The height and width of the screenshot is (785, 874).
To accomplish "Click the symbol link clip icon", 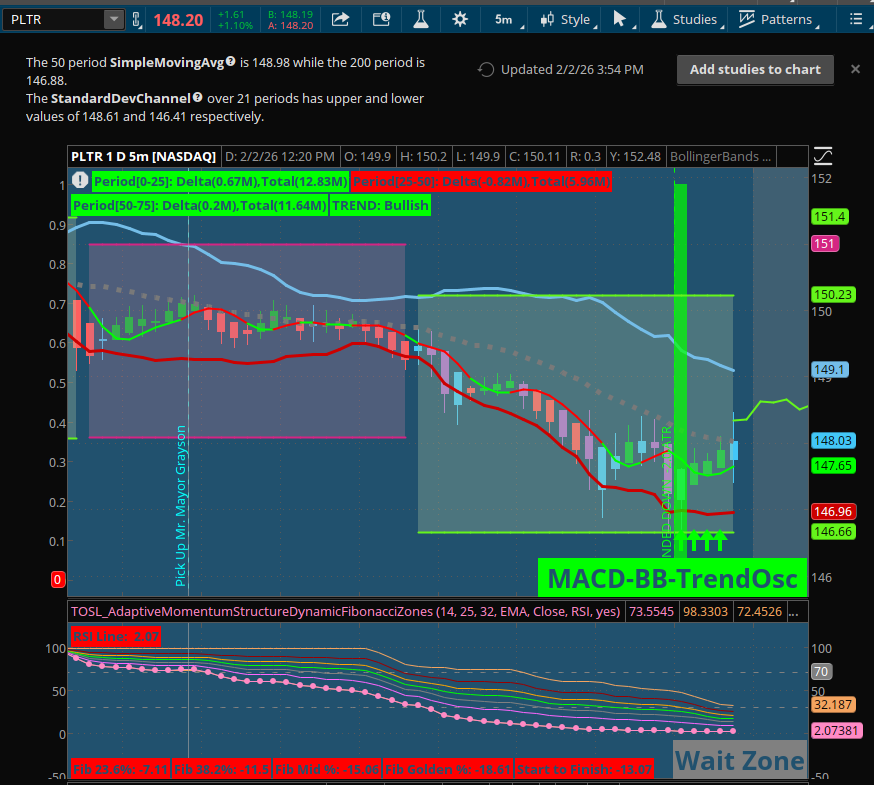I will click(137, 19).
